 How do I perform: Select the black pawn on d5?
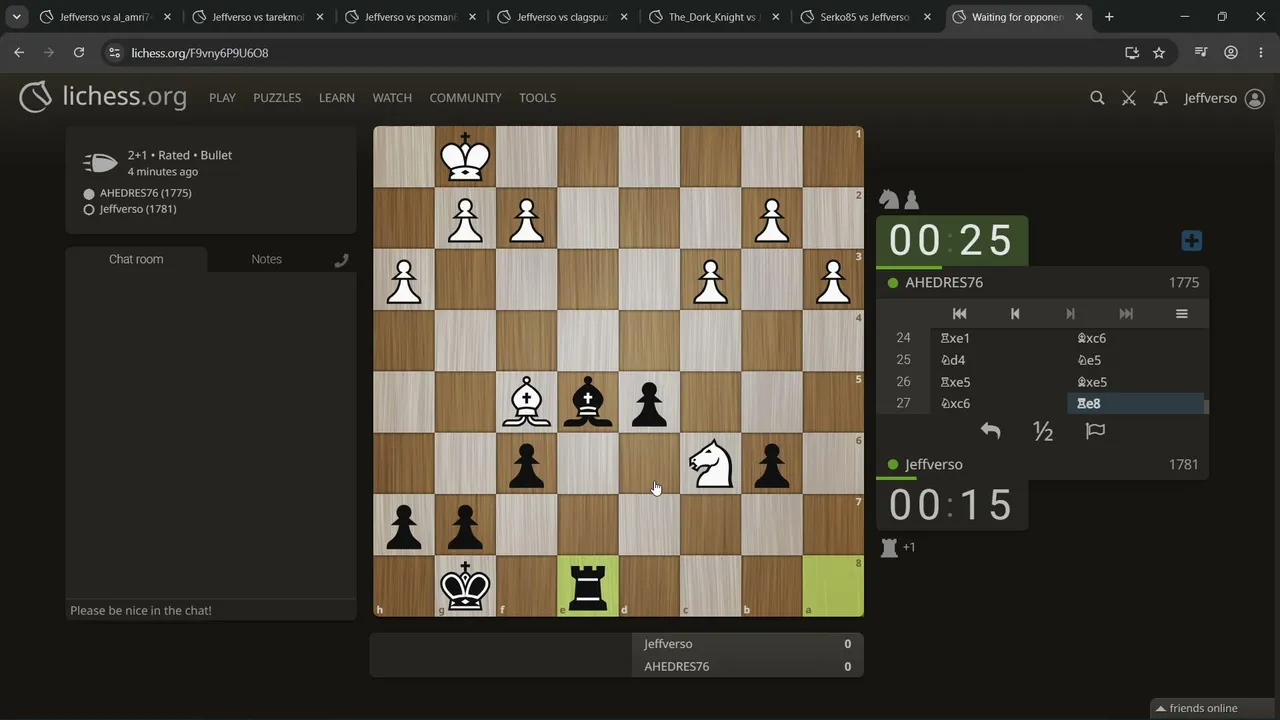click(x=649, y=402)
